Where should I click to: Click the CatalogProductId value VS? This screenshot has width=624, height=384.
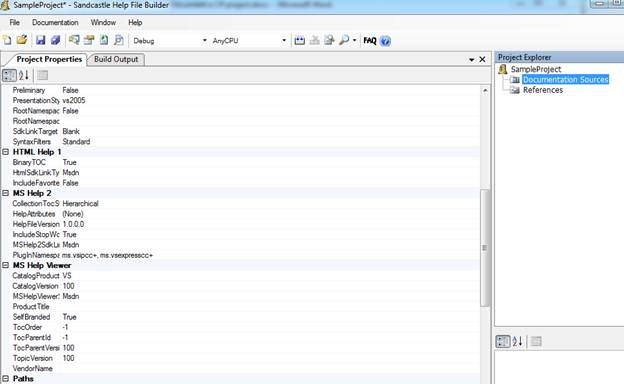(x=67, y=276)
